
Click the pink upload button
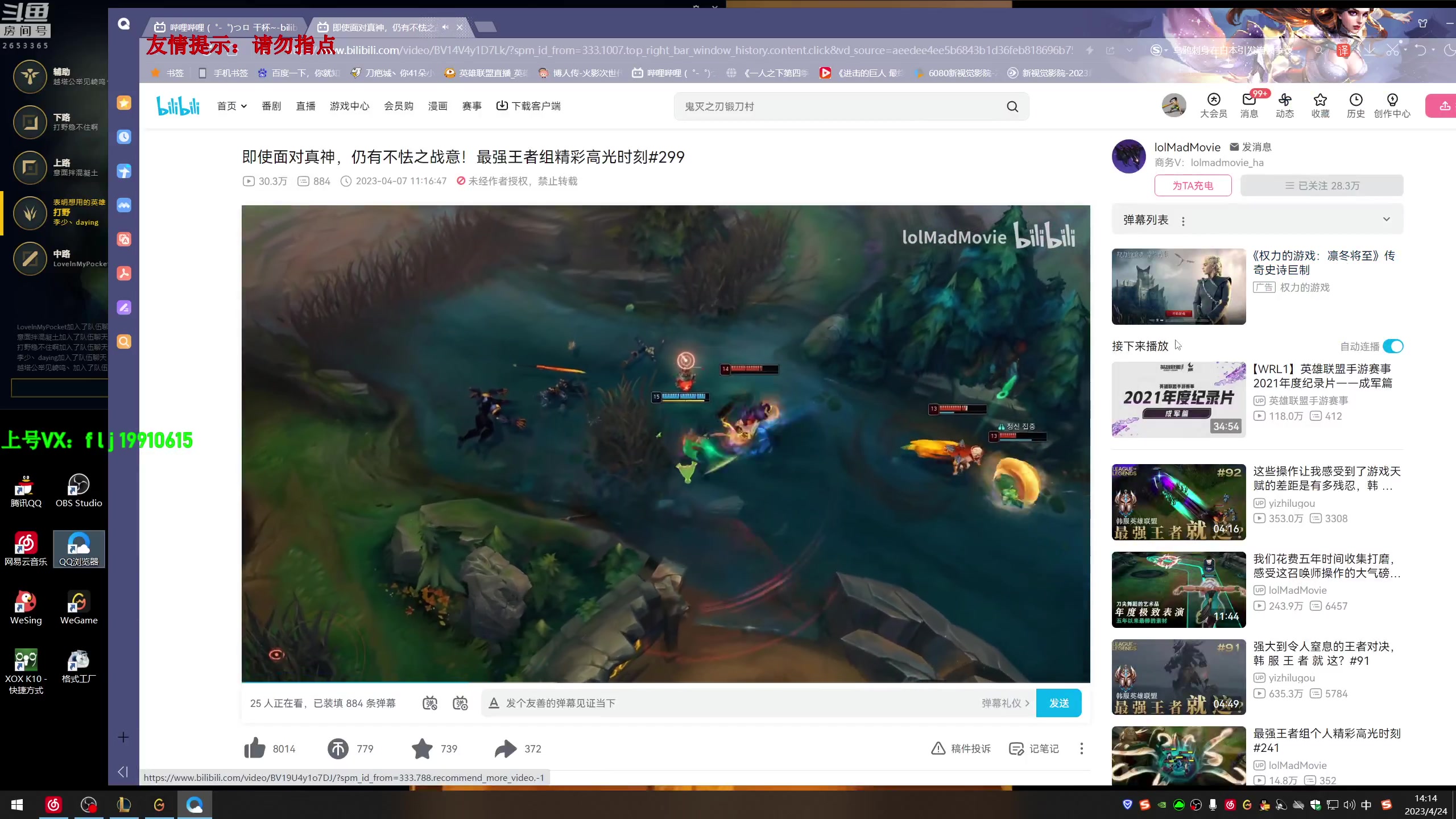[1441, 106]
